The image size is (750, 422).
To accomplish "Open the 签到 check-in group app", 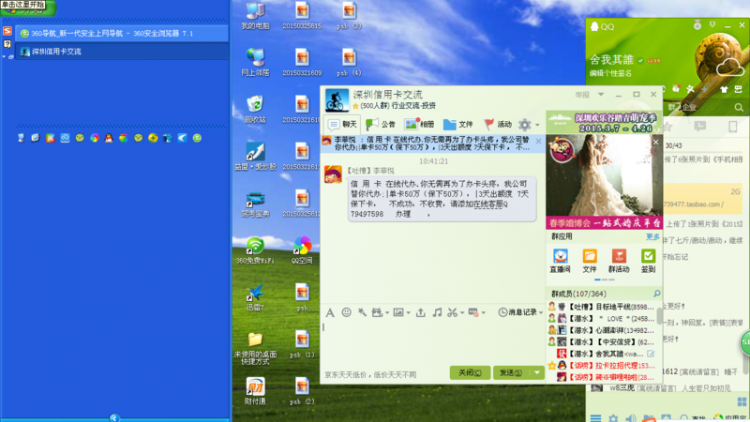I will pos(648,261).
